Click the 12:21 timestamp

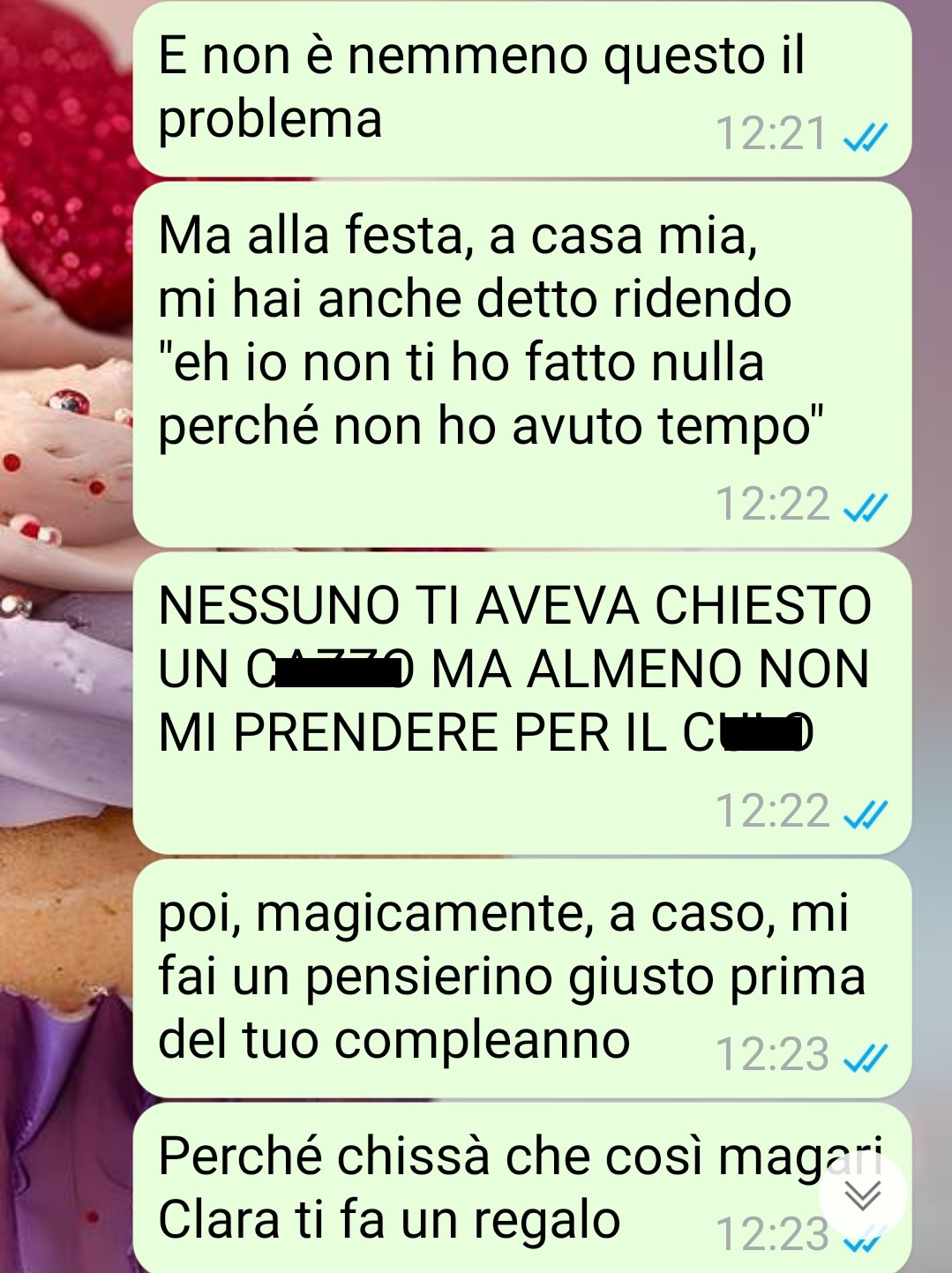[772, 135]
